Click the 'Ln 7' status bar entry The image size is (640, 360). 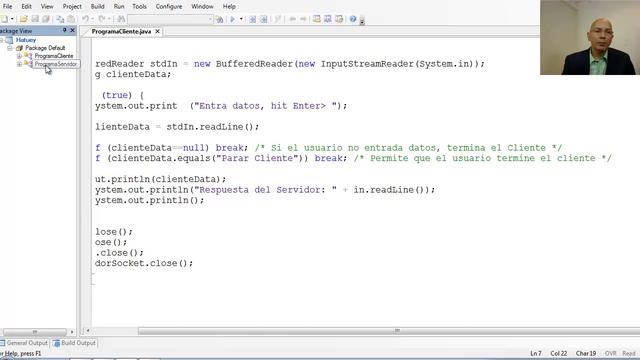(x=536, y=353)
